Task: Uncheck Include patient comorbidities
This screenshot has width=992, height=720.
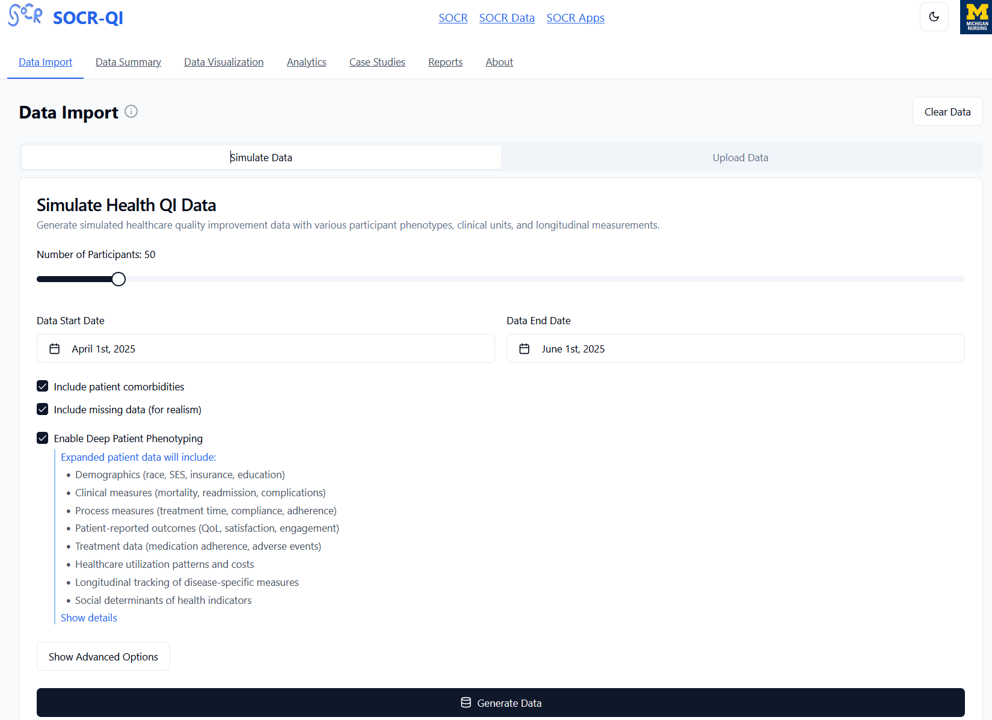Action: coord(43,386)
